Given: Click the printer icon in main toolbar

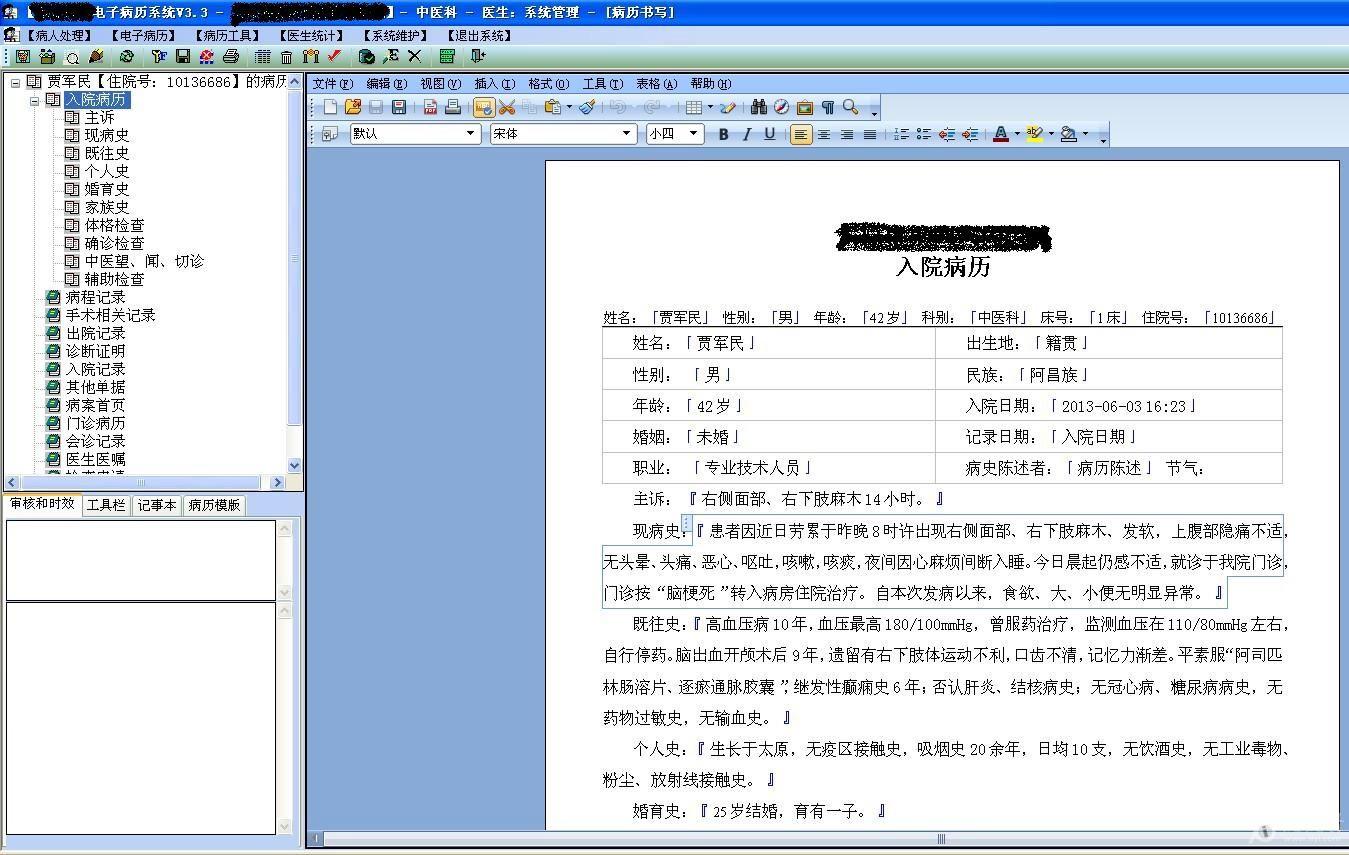Looking at the screenshot, I should (x=231, y=56).
